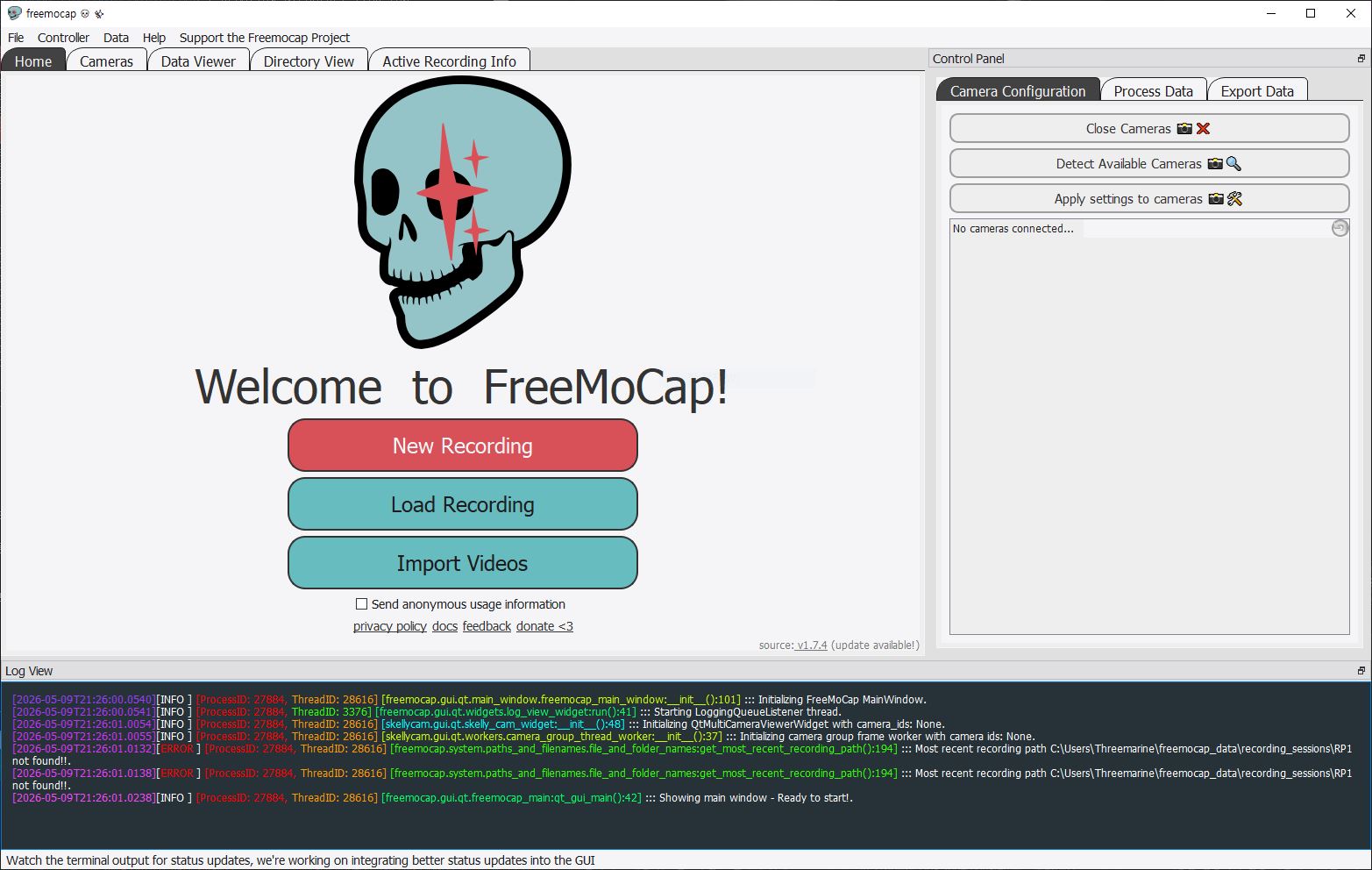Minimize the freemocap window
1372x870 pixels.
[x=1270, y=13]
